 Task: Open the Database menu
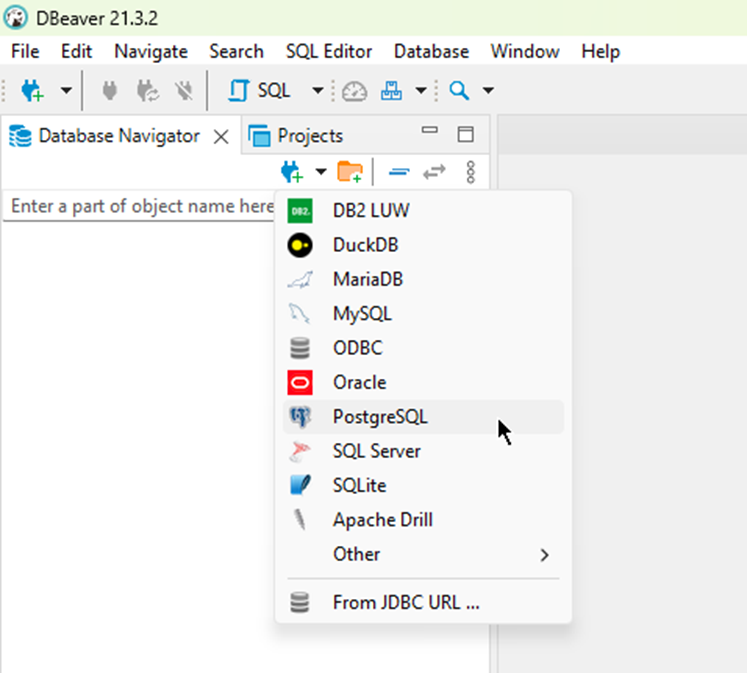pos(431,51)
